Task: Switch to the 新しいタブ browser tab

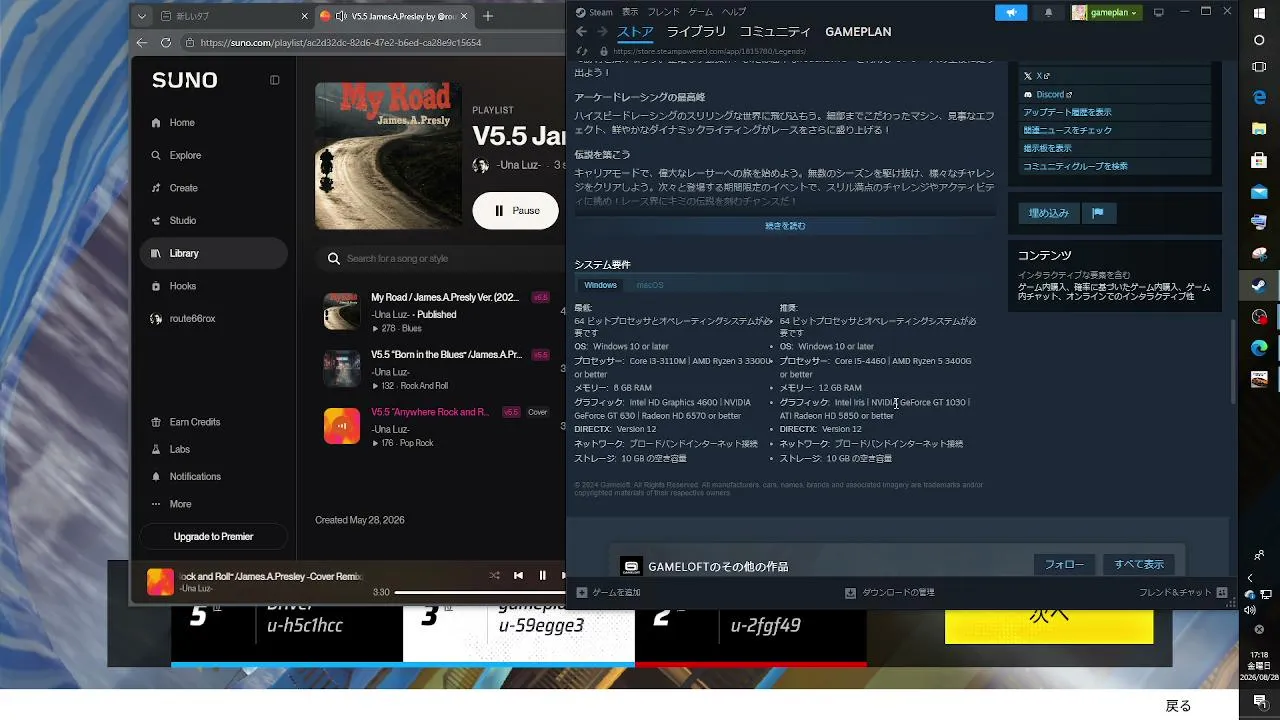Action: pos(234,16)
